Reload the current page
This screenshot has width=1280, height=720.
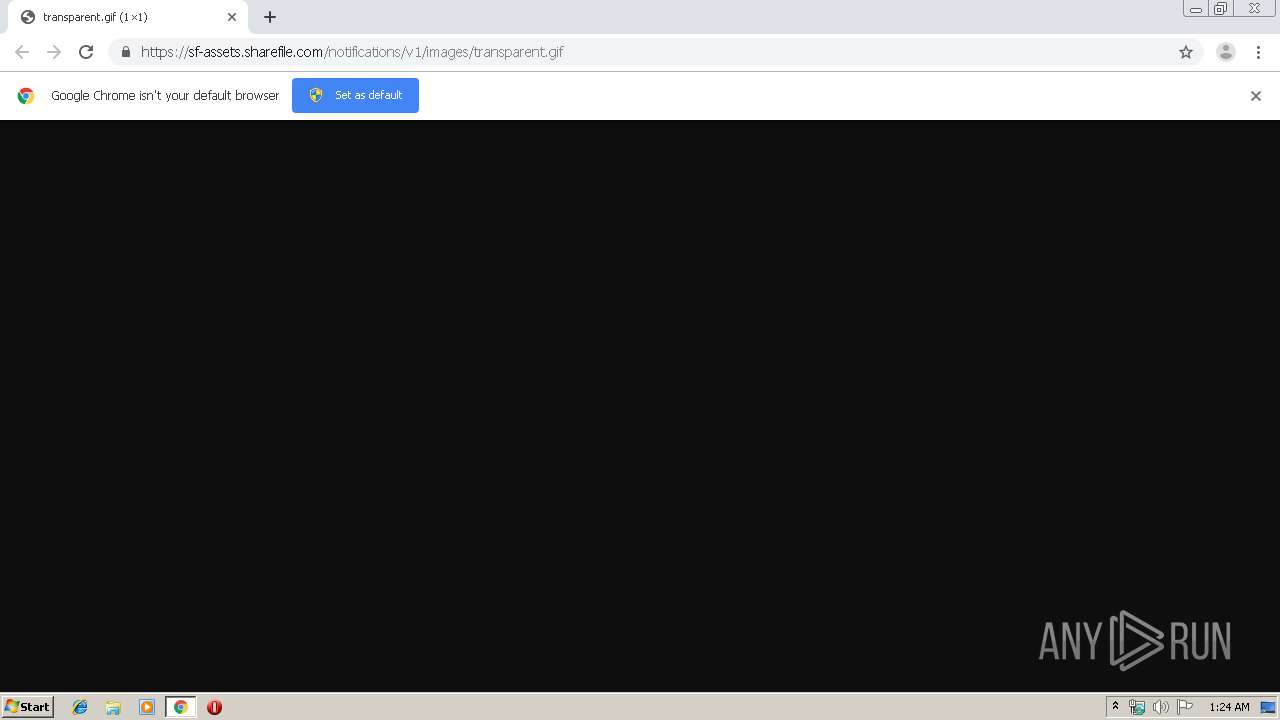pos(86,52)
